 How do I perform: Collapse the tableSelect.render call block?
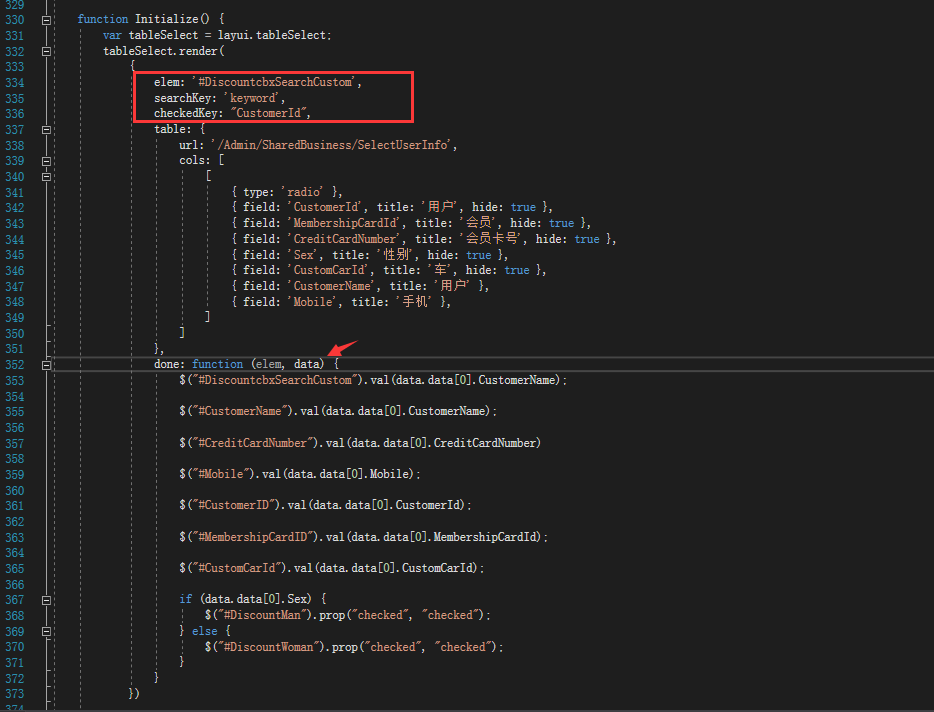point(47,51)
